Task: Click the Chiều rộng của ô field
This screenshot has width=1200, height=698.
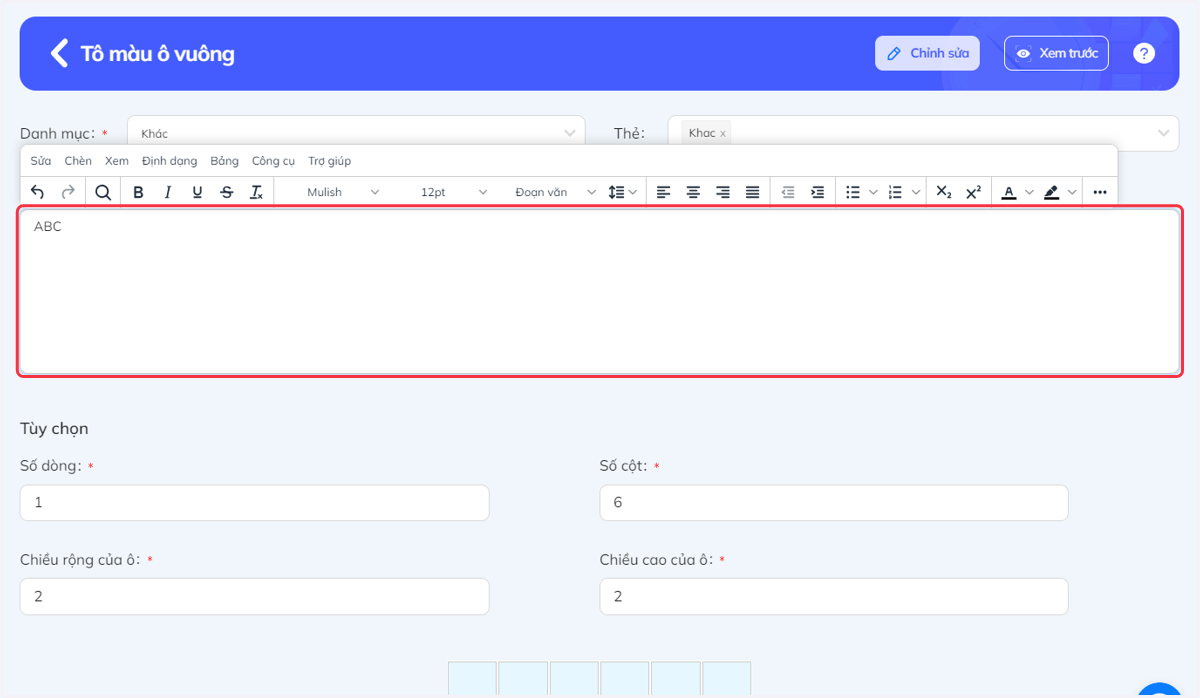Action: [254, 596]
